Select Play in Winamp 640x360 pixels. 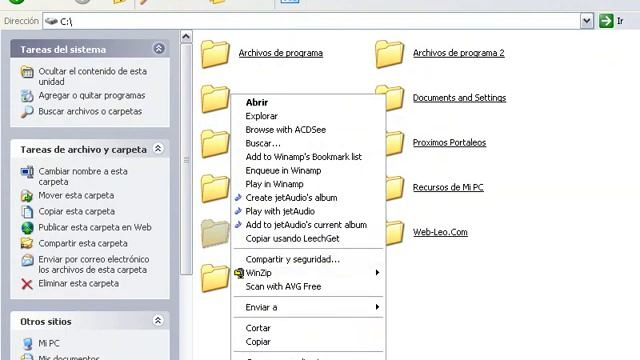309,184
